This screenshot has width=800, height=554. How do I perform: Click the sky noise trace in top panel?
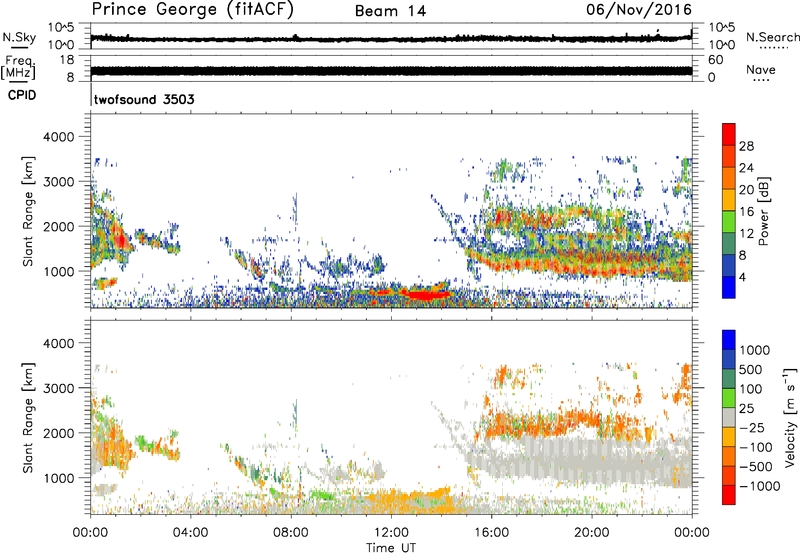(391, 38)
